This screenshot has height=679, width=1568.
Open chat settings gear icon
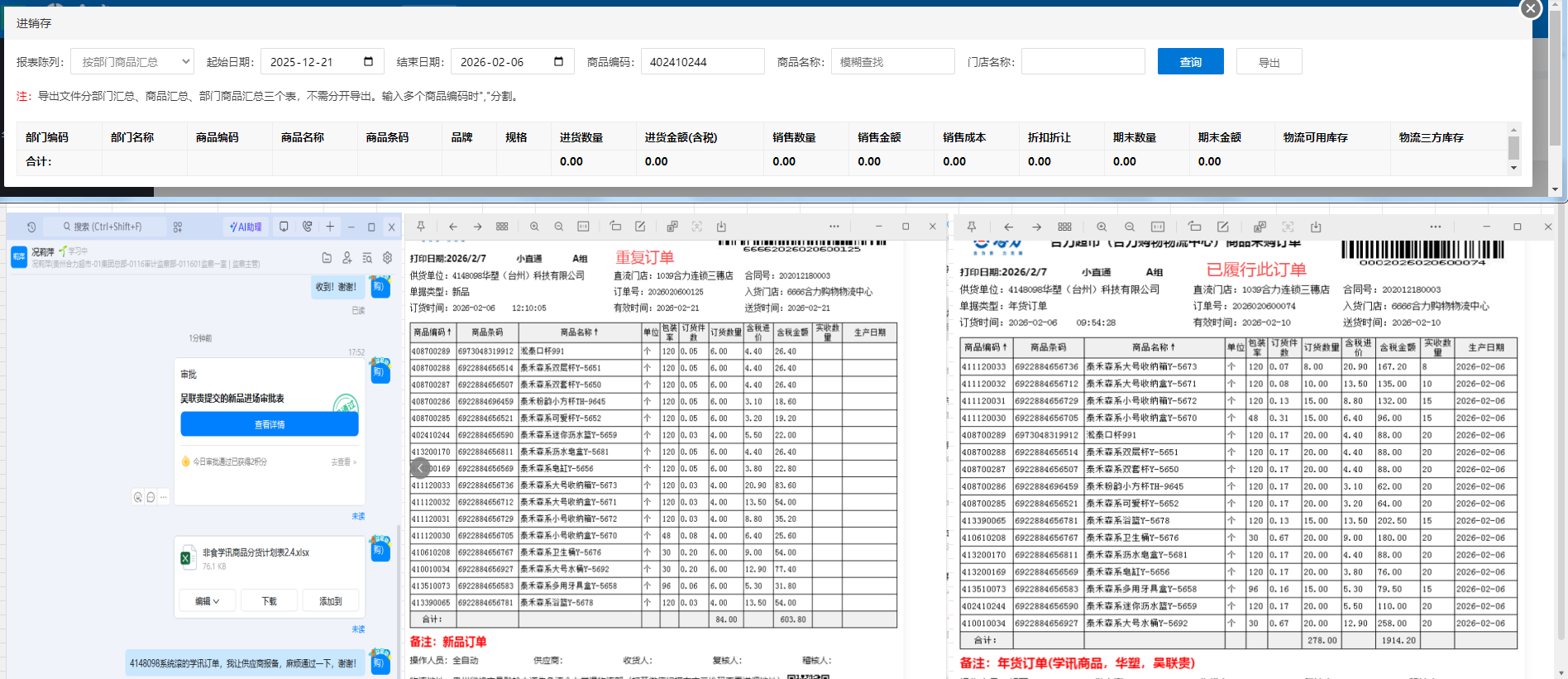coord(387,258)
